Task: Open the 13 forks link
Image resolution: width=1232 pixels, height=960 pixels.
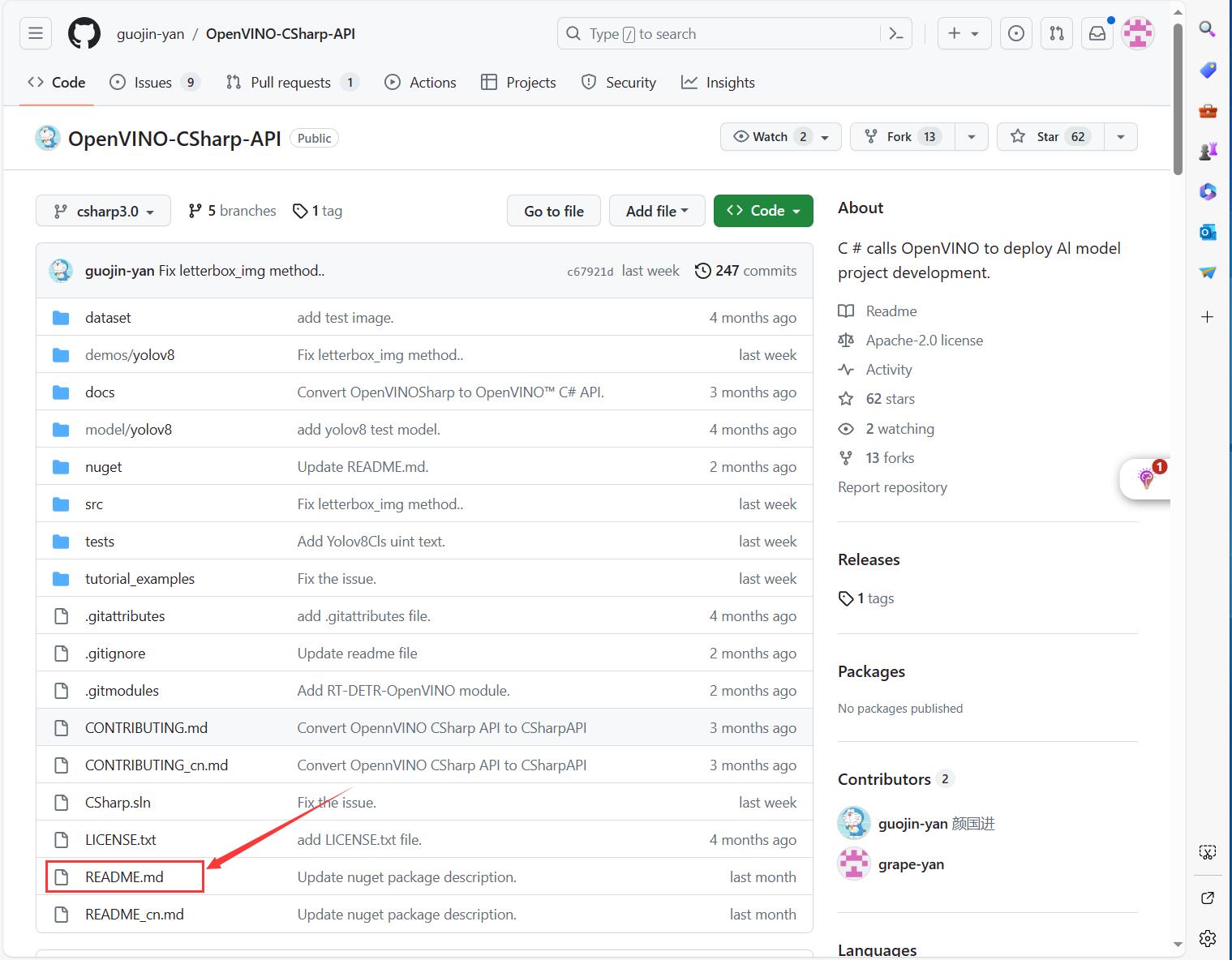Action: pyautogui.click(x=890, y=458)
